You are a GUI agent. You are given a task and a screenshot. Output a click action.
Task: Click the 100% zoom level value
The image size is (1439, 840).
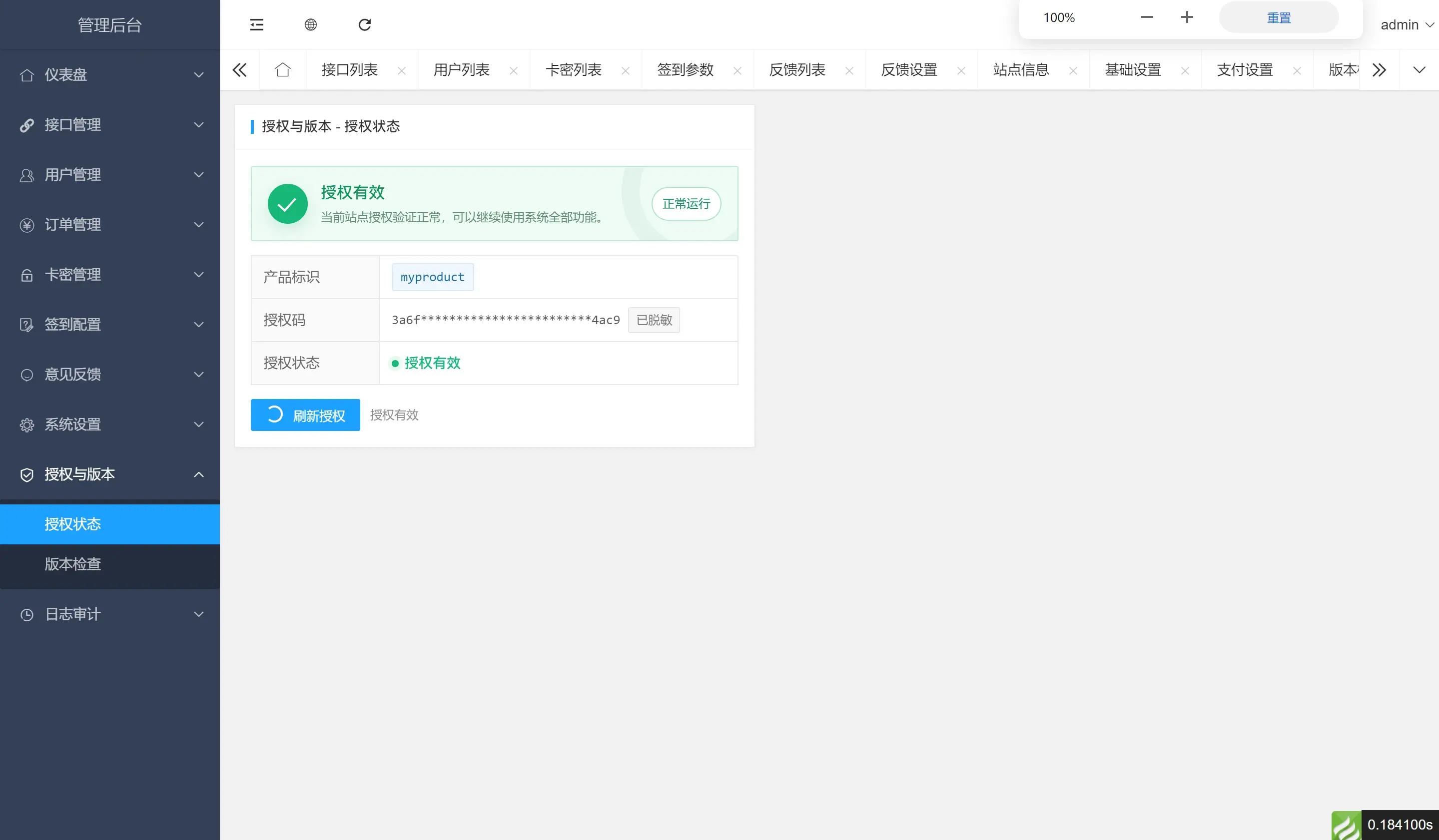[1059, 17]
